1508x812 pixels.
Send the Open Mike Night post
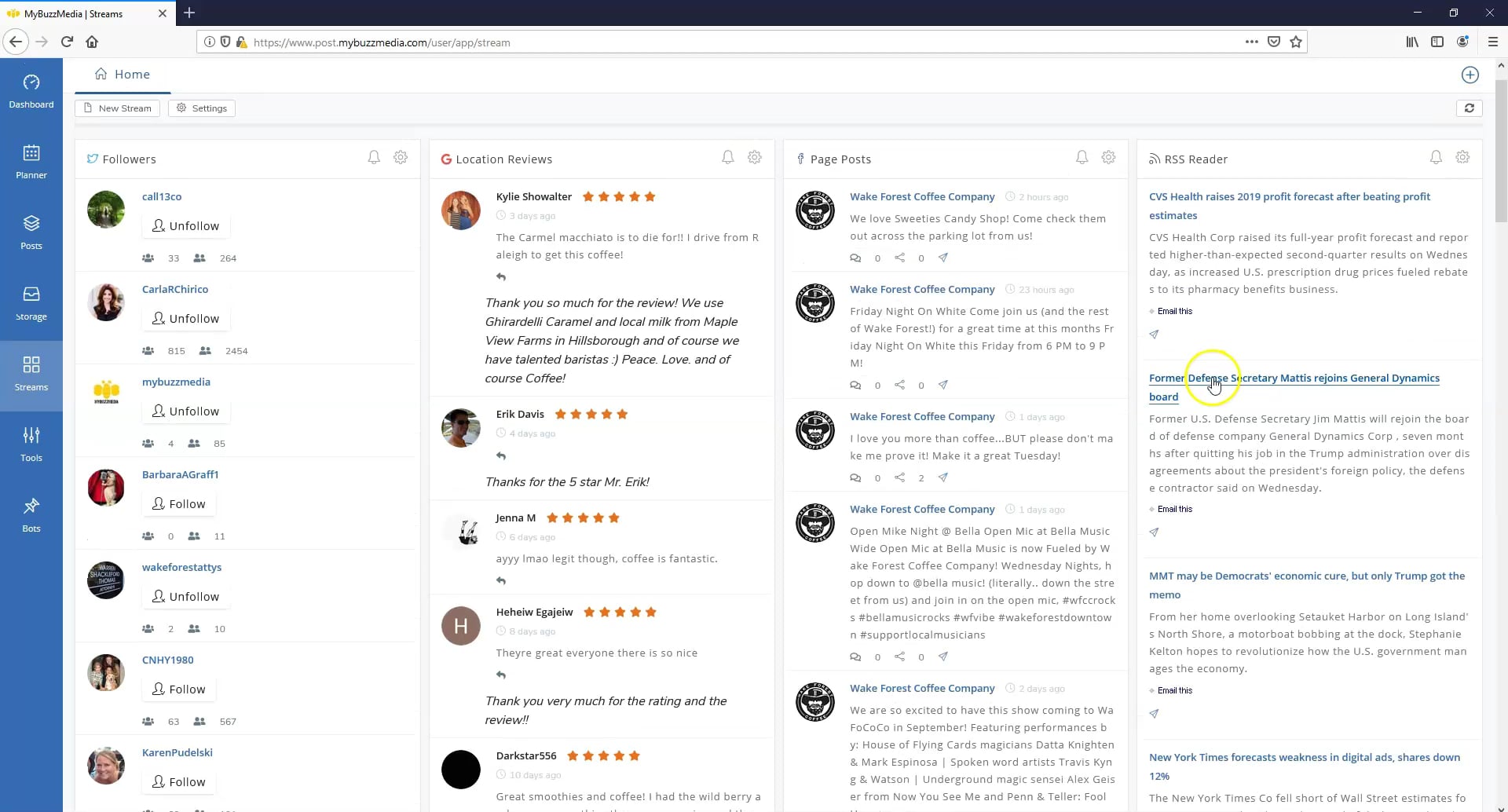point(943,657)
